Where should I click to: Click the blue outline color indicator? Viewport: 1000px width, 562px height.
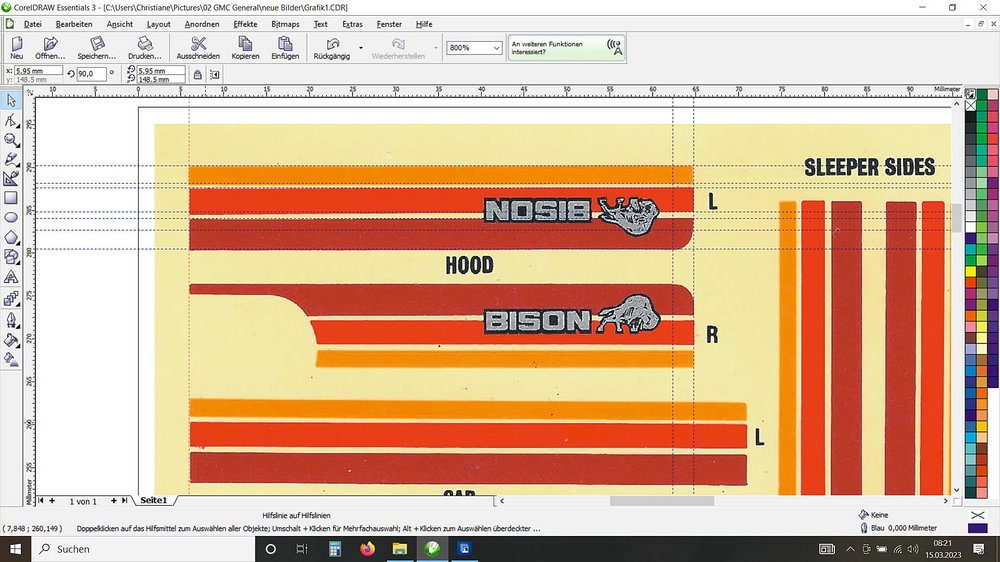[x=978, y=528]
